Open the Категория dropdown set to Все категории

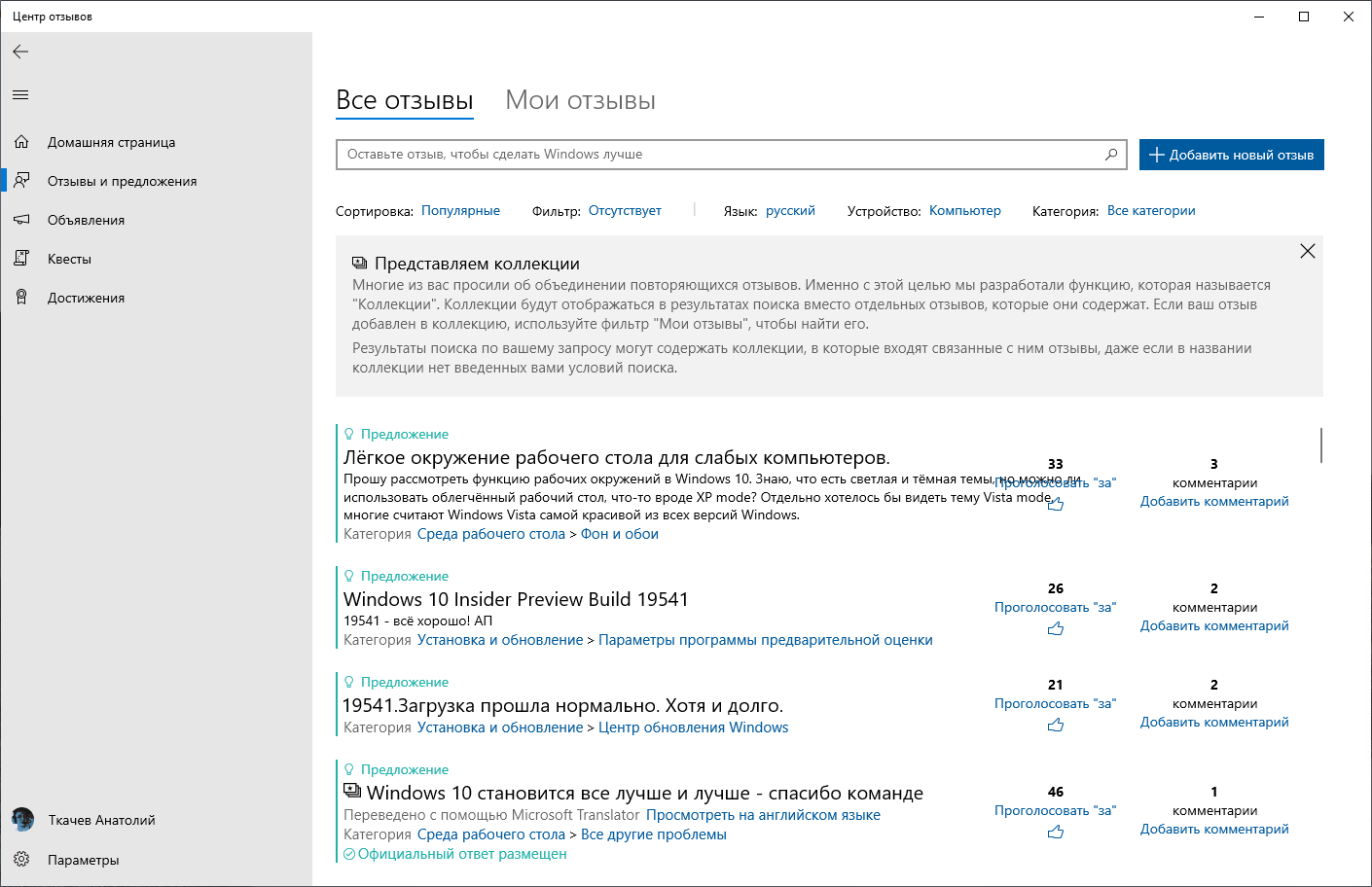[1151, 211]
